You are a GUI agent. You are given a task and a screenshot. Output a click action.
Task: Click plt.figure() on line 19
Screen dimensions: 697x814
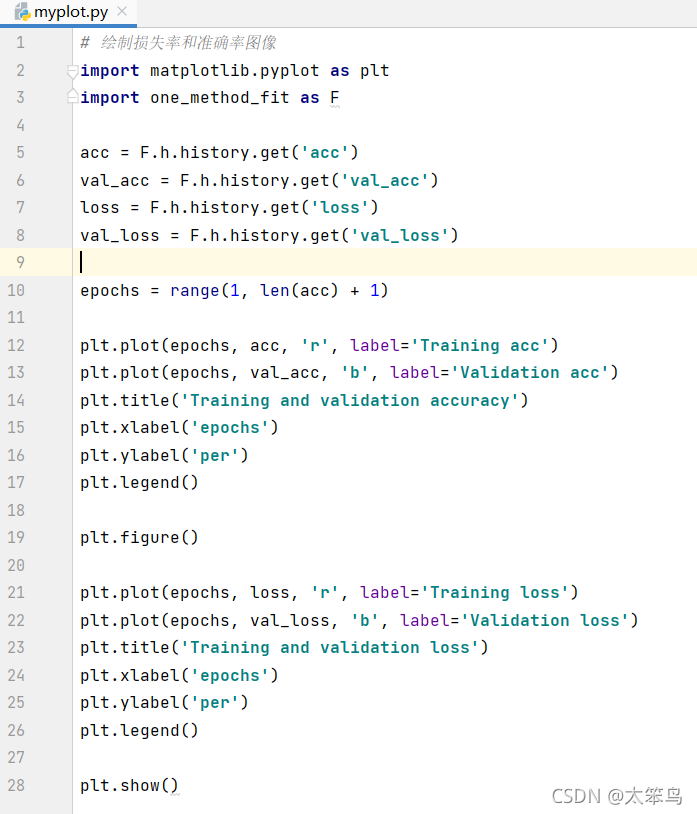coord(139,538)
